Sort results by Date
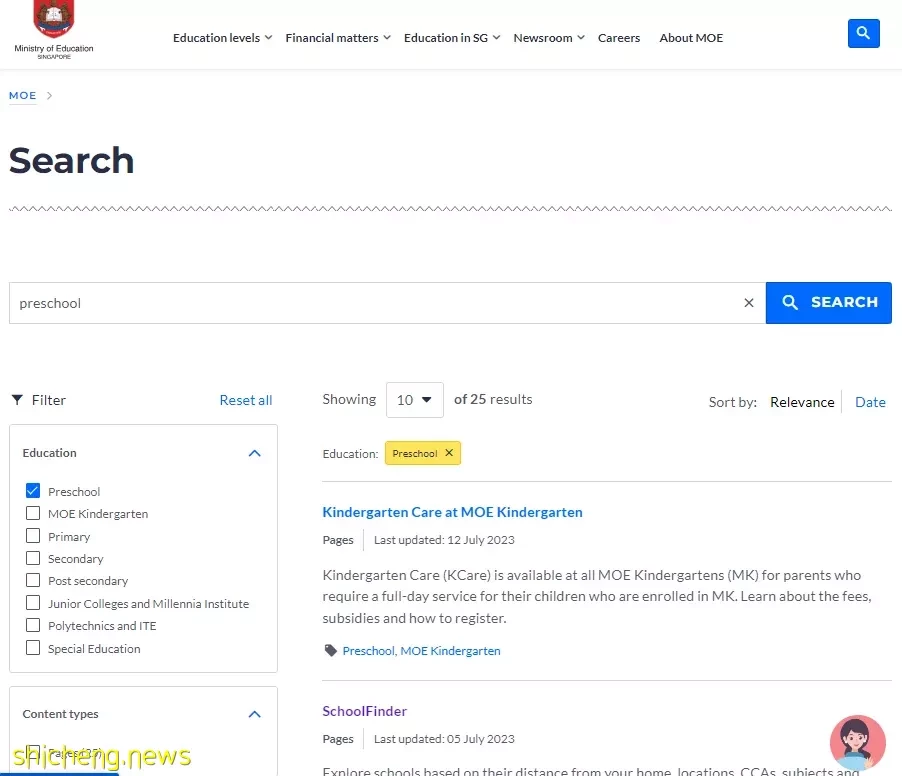The width and height of the screenshot is (902, 776). coord(870,402)
